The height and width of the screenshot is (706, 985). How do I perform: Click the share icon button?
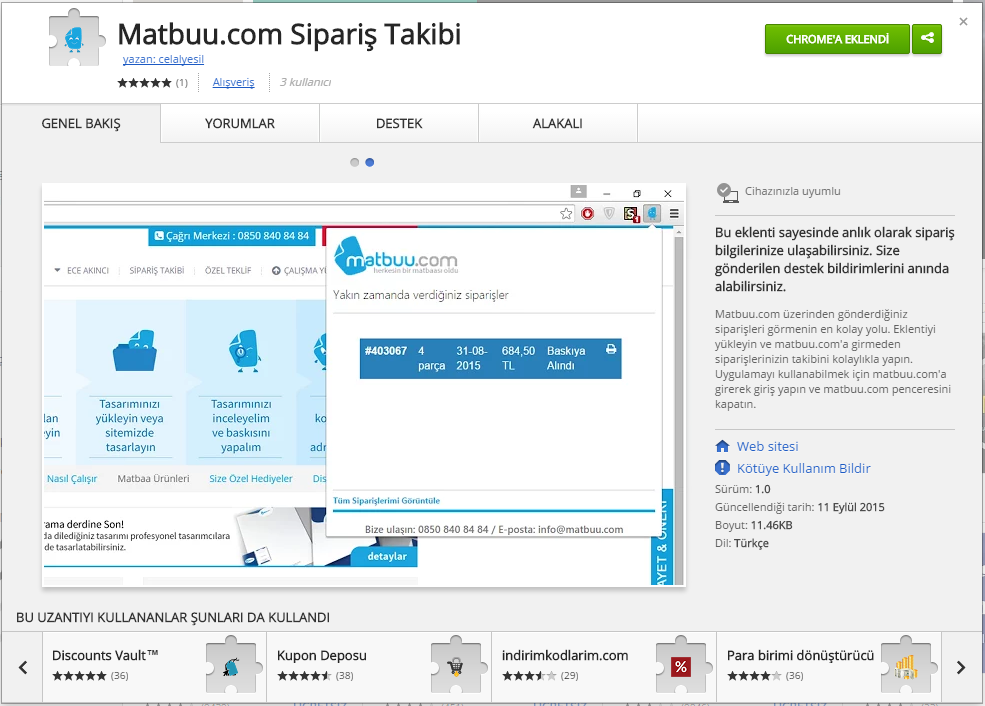[x=928, y=39]
